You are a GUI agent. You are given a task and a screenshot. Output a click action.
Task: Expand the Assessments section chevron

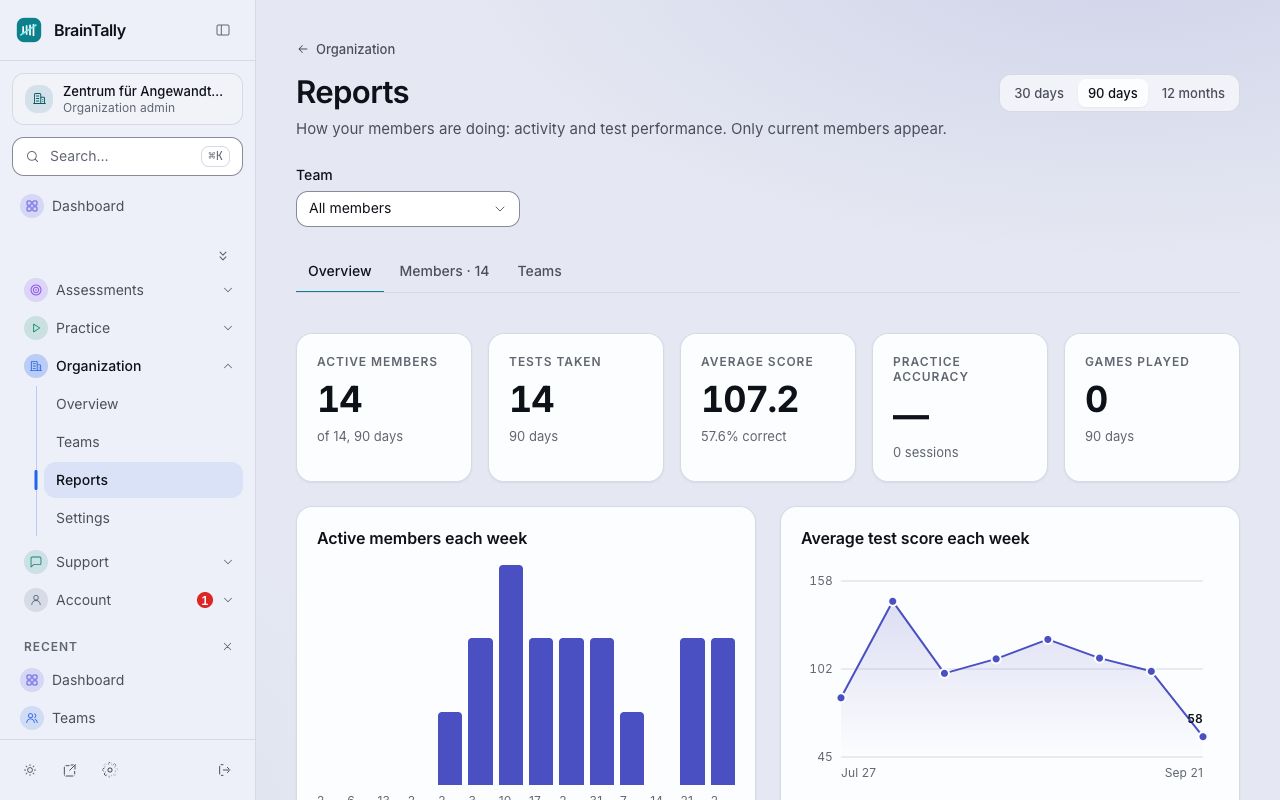[x=228, y=290]
